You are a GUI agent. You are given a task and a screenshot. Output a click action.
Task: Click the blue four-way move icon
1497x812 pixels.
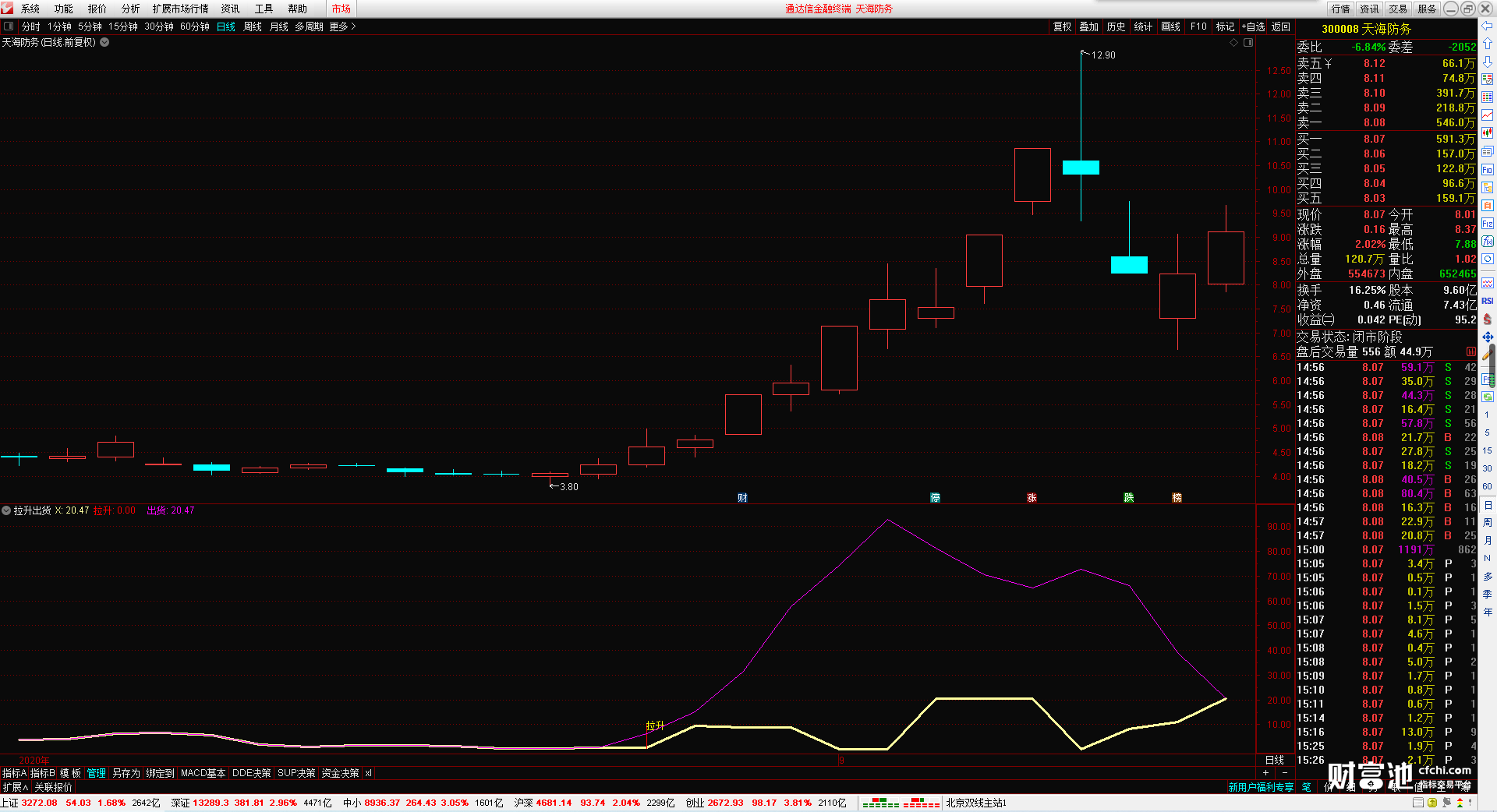[1488, 337]
